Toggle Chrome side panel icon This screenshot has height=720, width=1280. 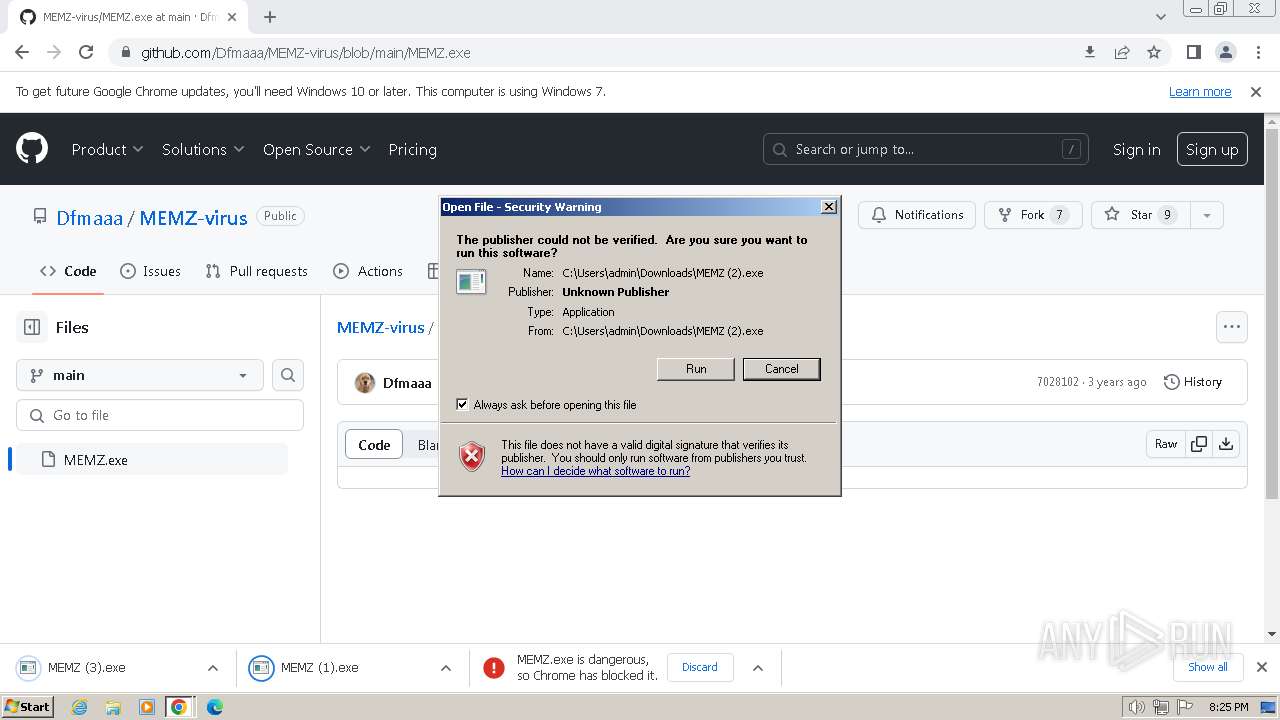tap(1194, 52)
